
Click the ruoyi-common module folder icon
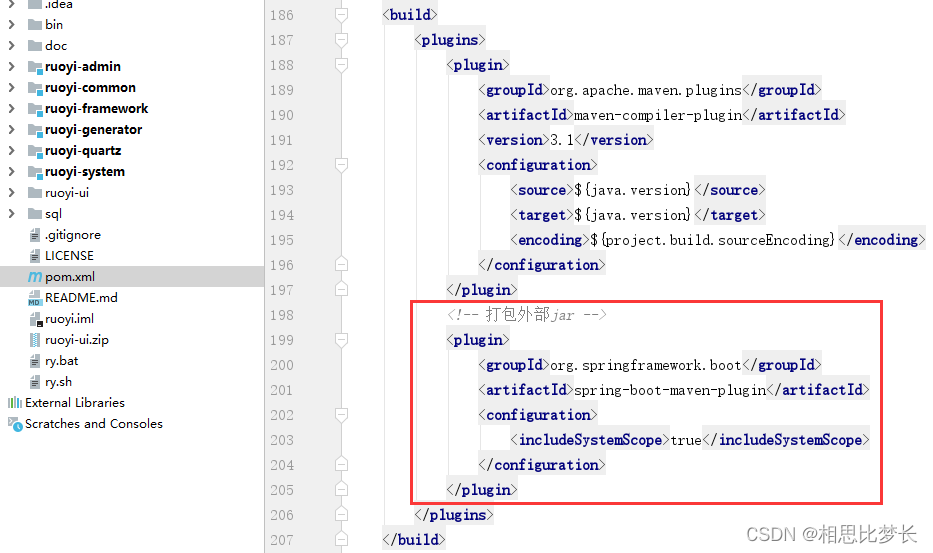35,88
